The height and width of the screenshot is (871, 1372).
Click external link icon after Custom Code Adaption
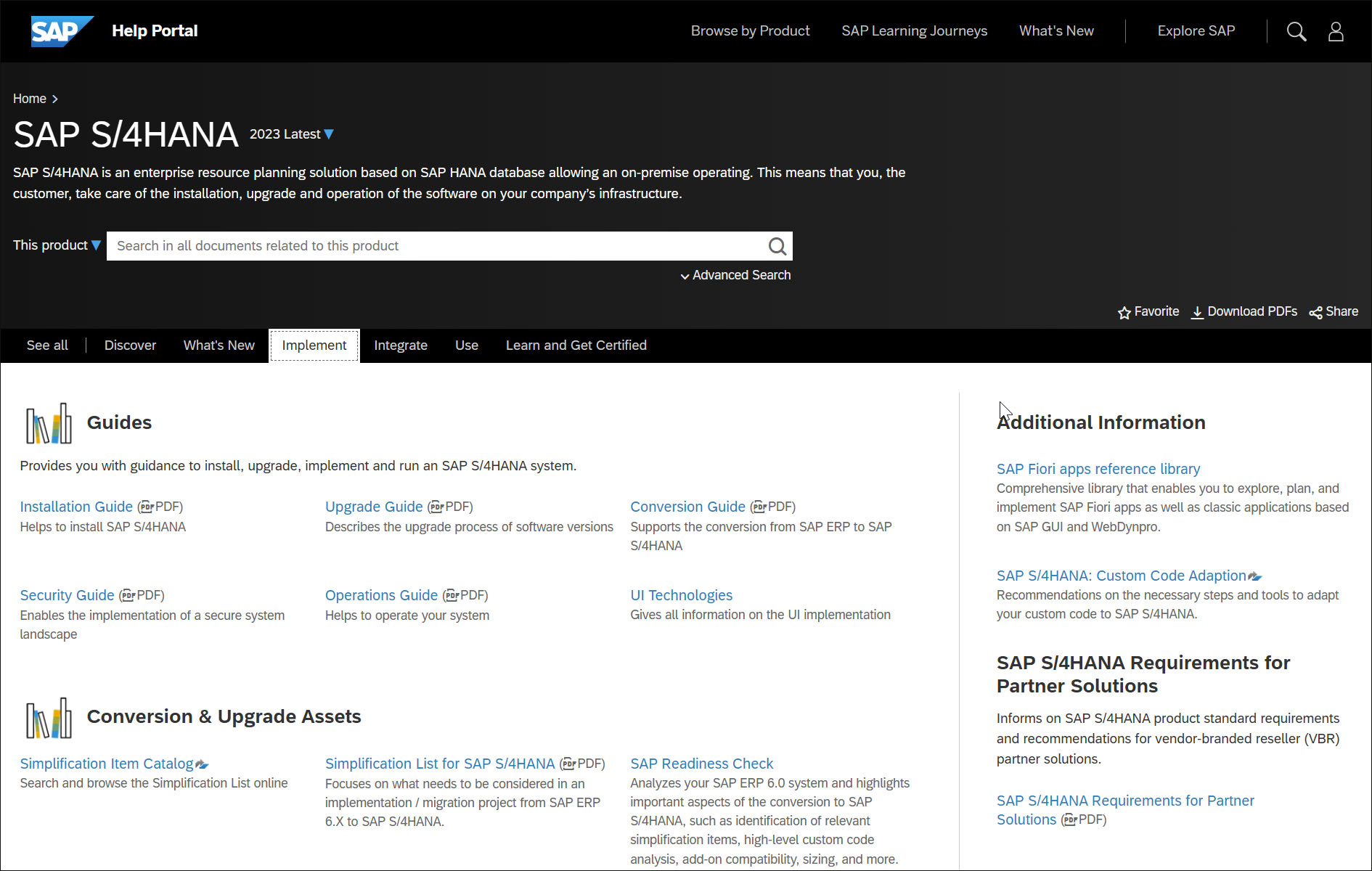[x=1255, y=576]
